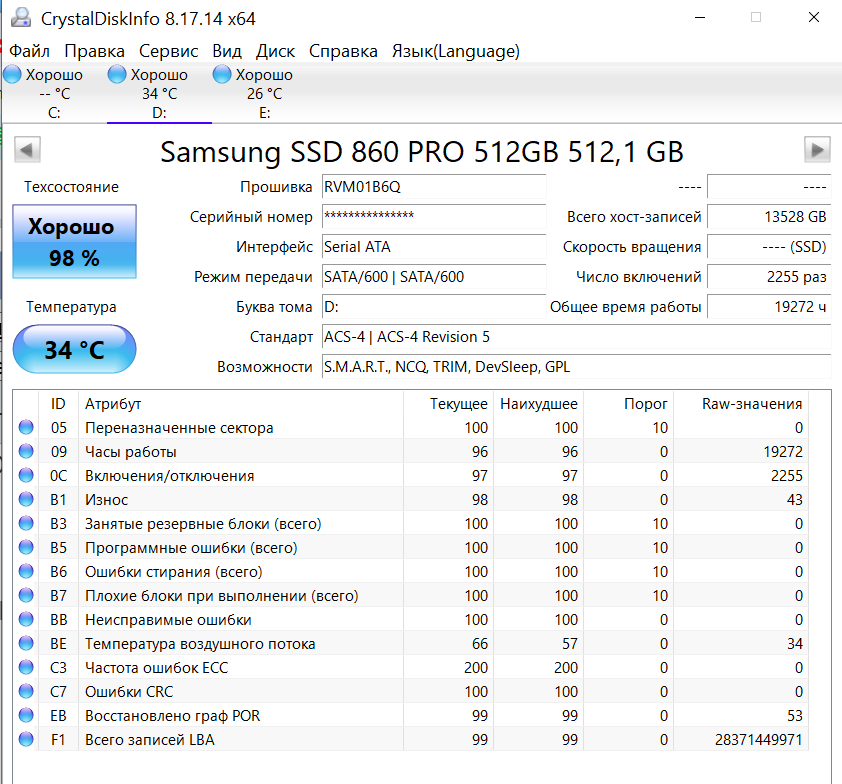Click status orb for disk E:
The width and height of the screenshot is (842, 784).
pos(223,75)
